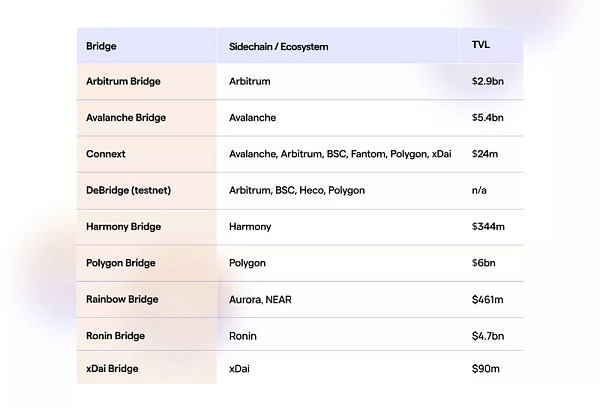Select the Arbitrum, BSC, Heco, Polygon cell

[x=297, y=190]
